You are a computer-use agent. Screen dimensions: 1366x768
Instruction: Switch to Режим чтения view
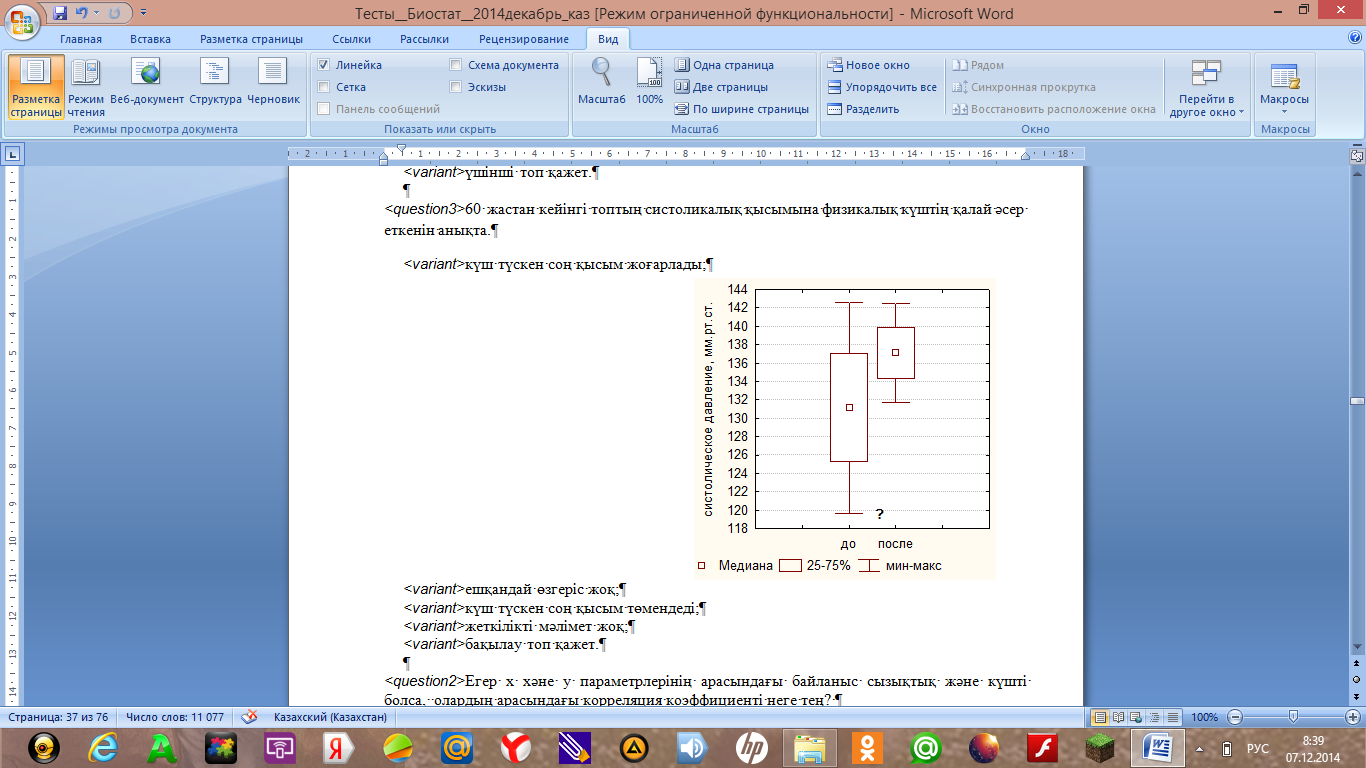point(86,87)
